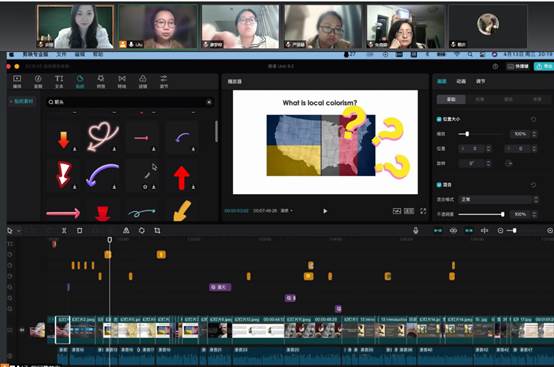Open the shortcuts button at top right

(518, 66)
